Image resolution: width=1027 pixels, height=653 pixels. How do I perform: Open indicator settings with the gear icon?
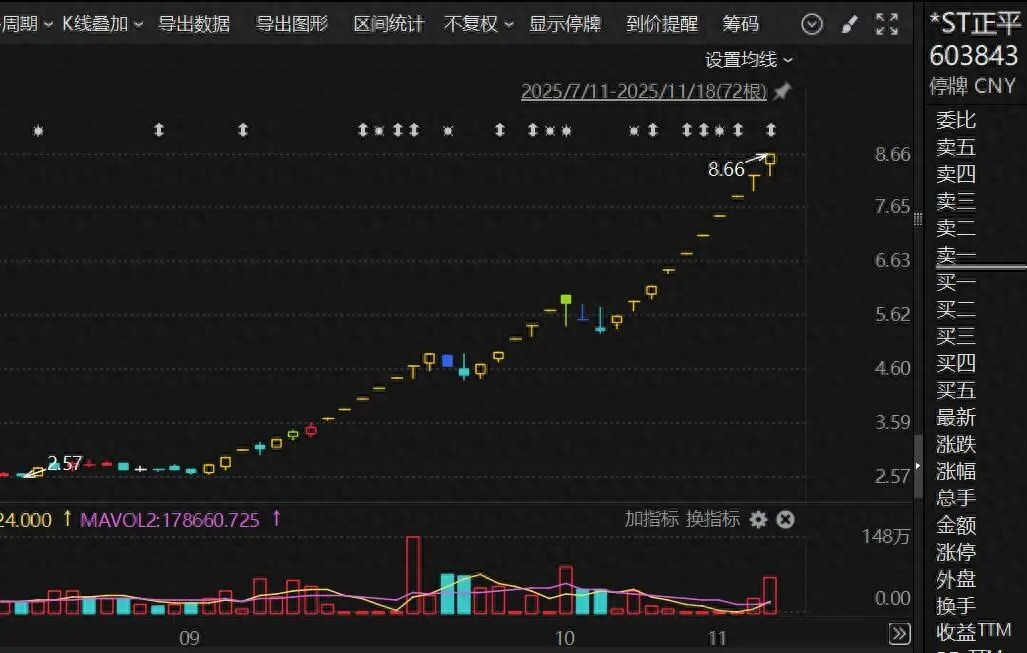[759, 520]
